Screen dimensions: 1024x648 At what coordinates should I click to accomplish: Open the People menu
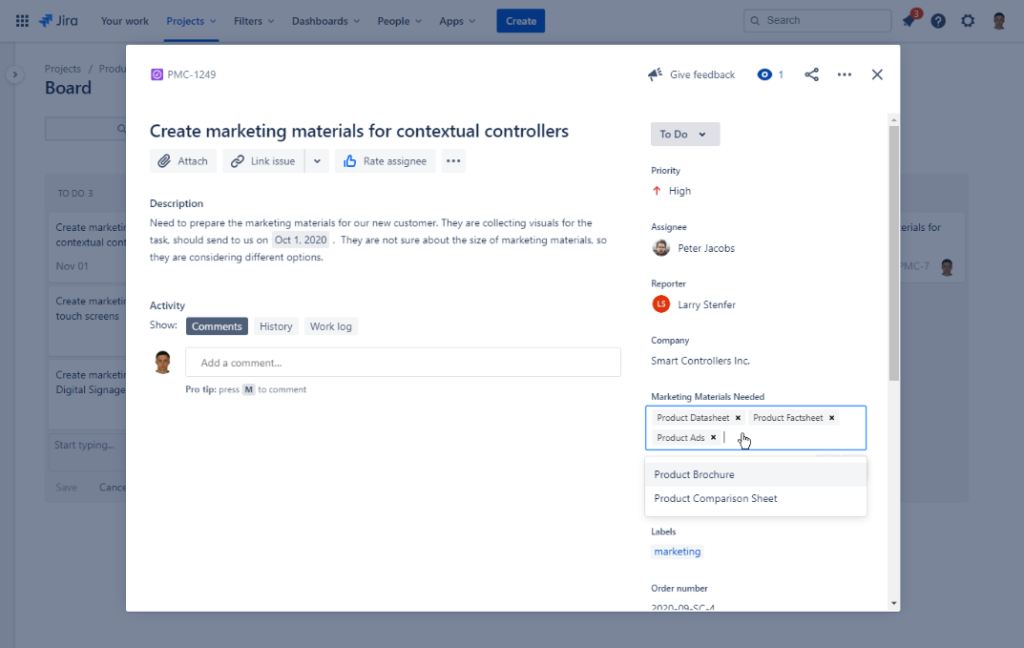[399, 21]
